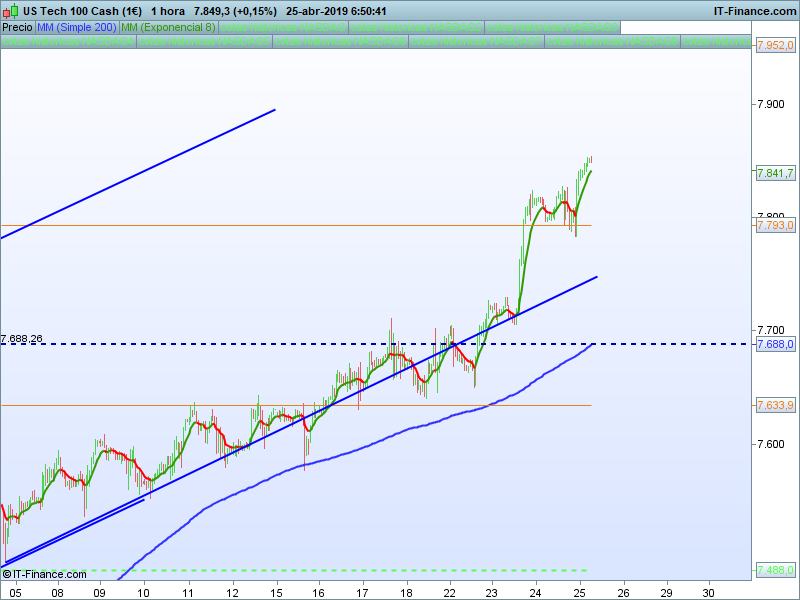Open the cotas historicas NASDAQ3 label
This screenshot has height=600, width=800.
pyautogui.click(x=552, y=27)
